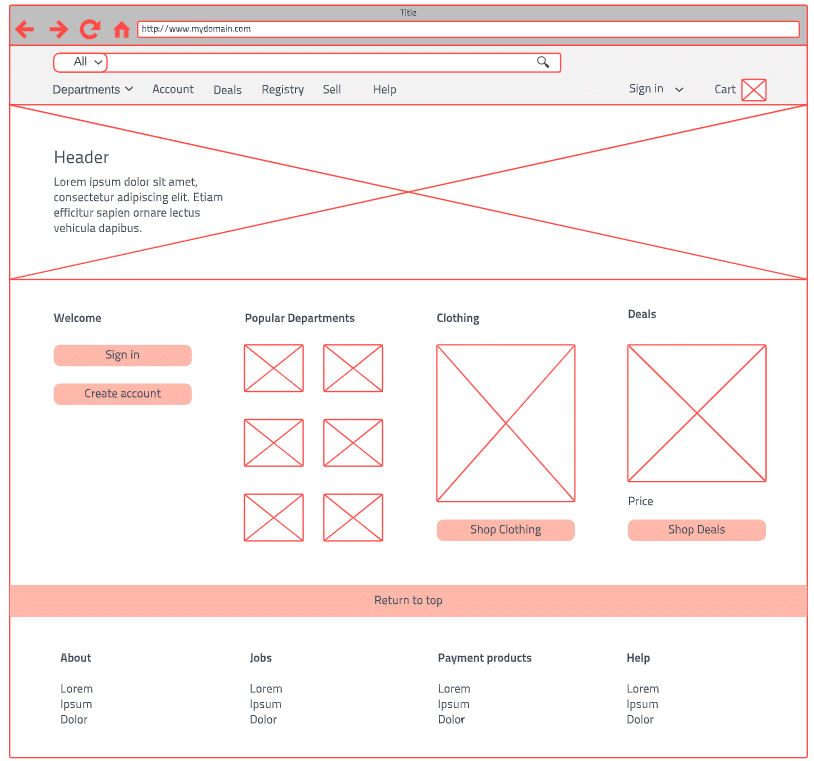Click the Return to top bar
Image resolution: width=814 pixels, height=761 pixels.
click(408, 601)
